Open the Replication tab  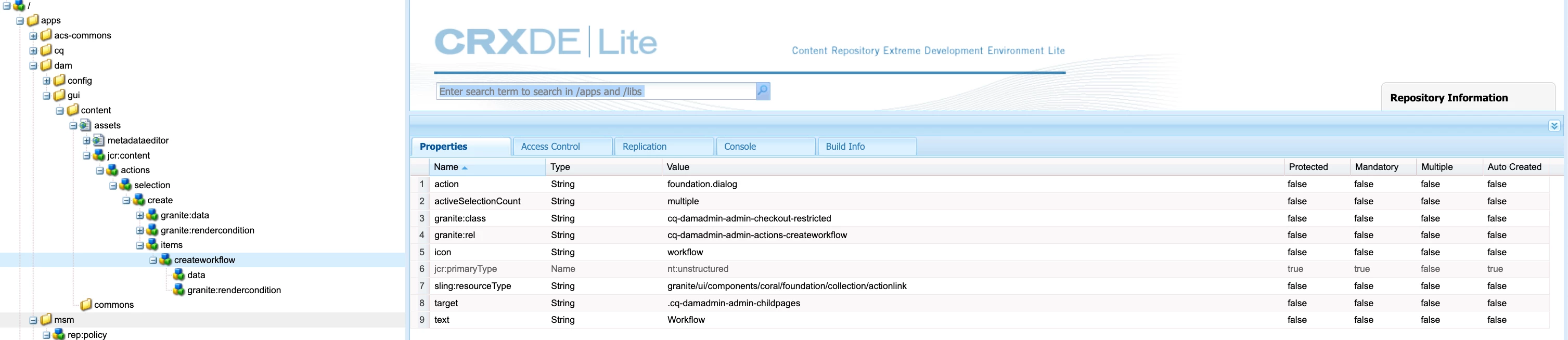click(664, 147)
